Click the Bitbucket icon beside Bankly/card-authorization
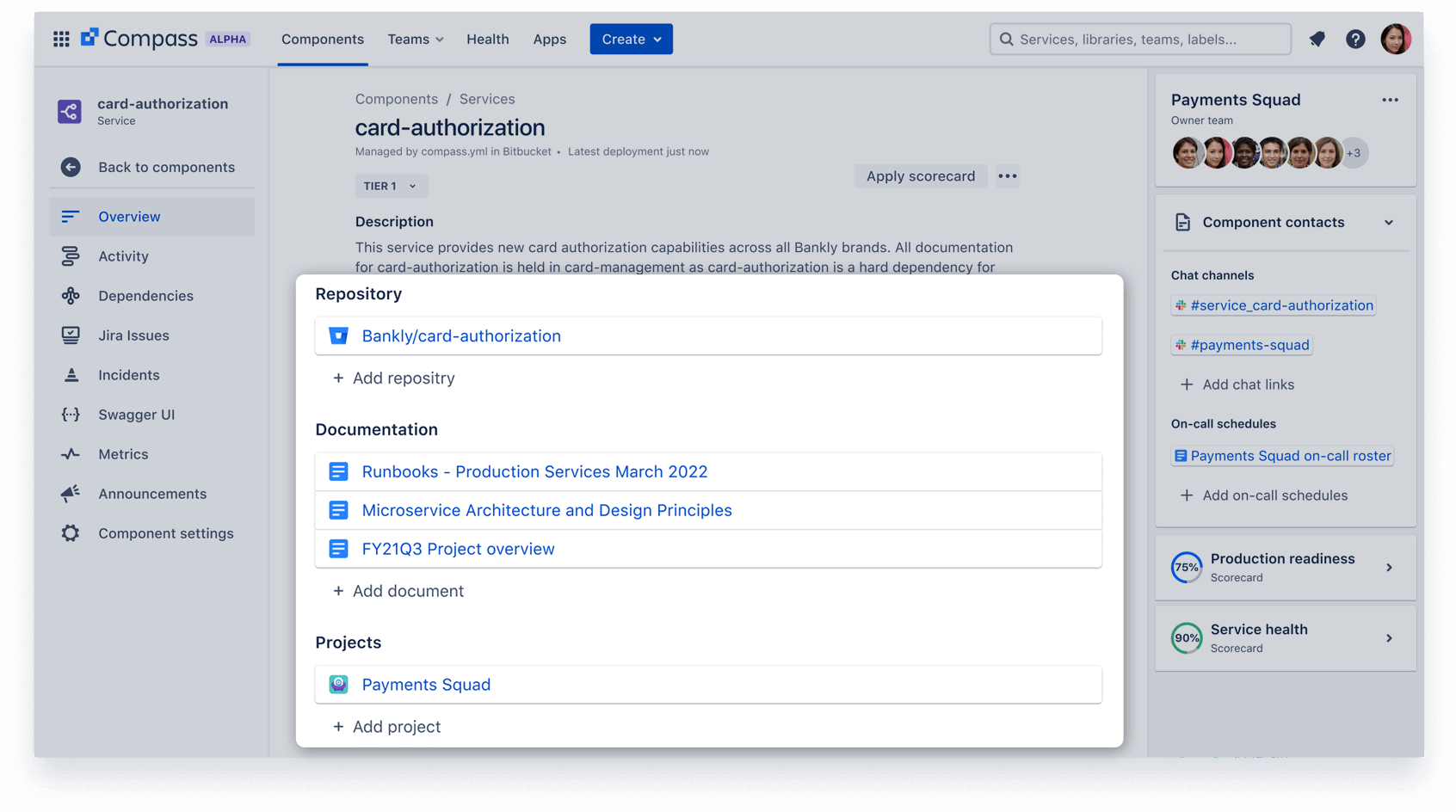This screenshot has width=1456, height=812. pyautogui.click(x=338, y=336)
